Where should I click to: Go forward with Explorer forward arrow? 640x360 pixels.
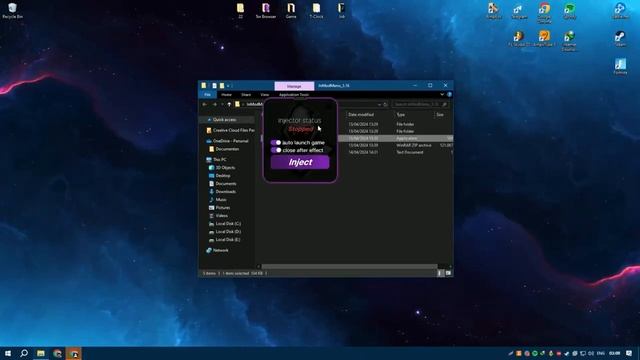[x=214, y=104]
